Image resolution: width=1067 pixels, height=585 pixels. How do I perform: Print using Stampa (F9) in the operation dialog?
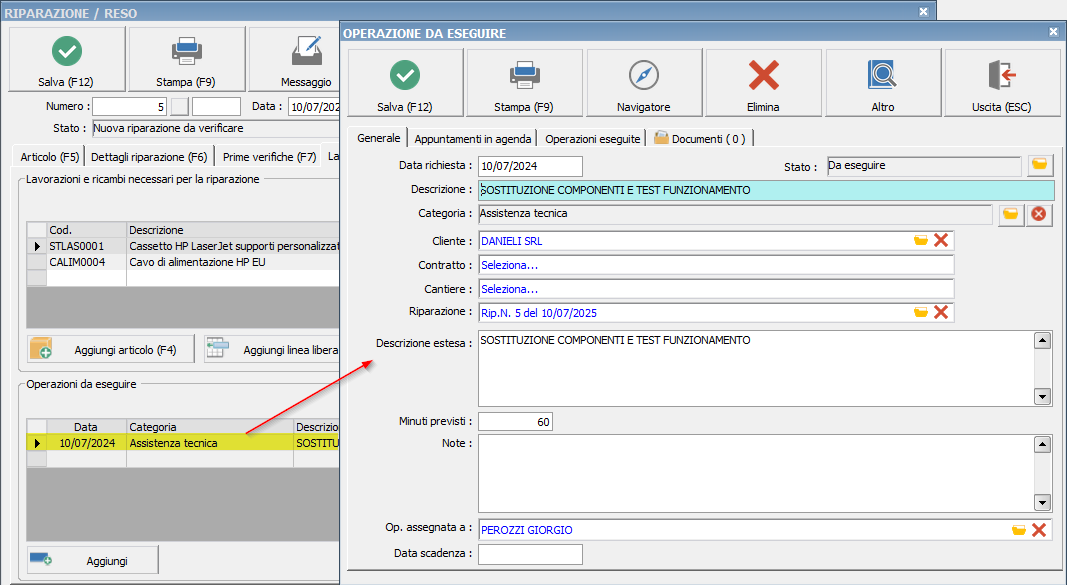tap(523, 84)
